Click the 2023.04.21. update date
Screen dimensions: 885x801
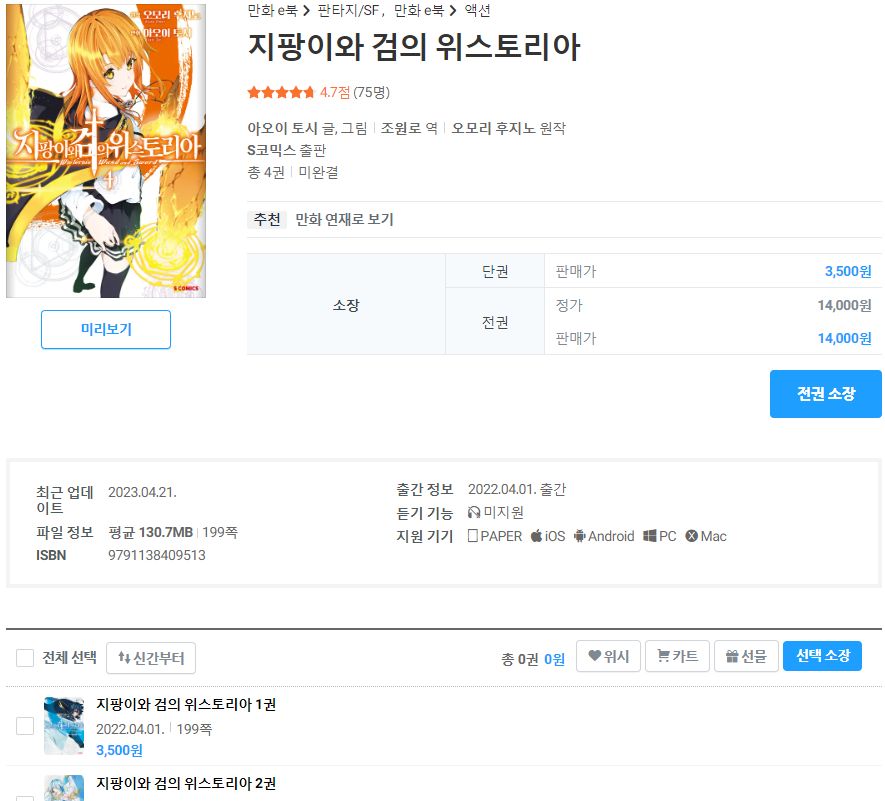click(x=142, y=492)
